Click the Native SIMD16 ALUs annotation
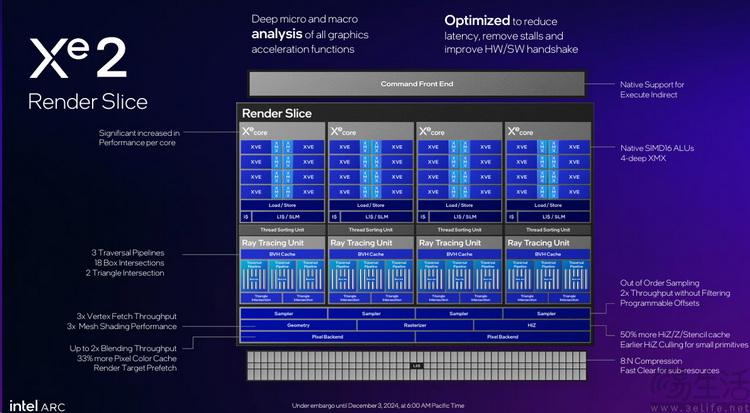This screenshot has height=413, width=750. [657, 148]
